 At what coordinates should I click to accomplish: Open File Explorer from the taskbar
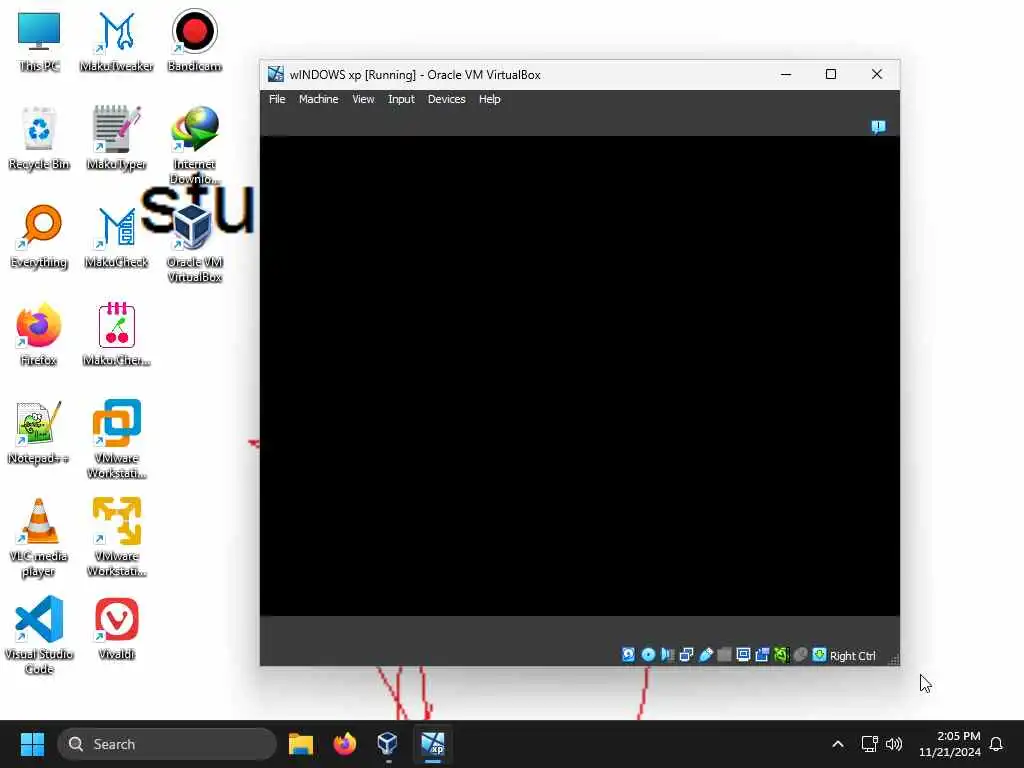pyautogui.click(x=301, y=744)
